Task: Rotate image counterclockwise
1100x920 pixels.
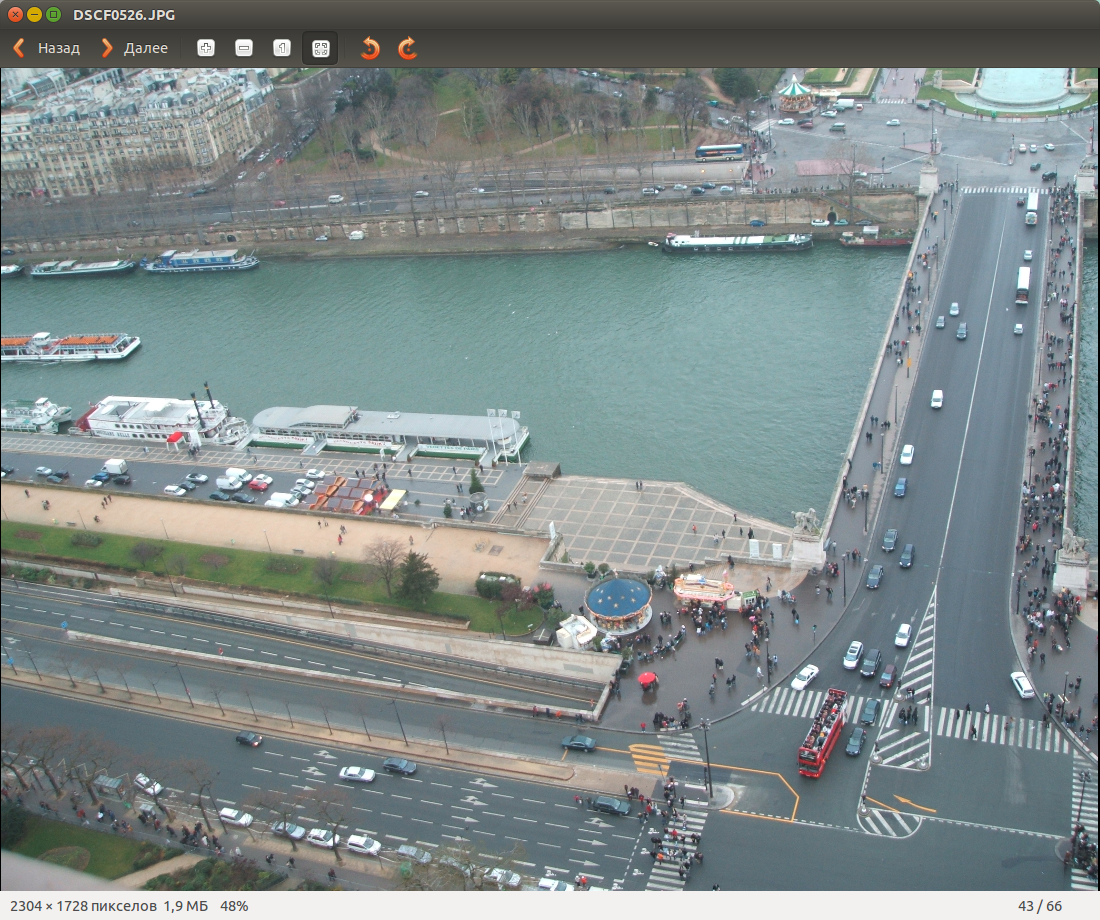Action: [370, 48]
